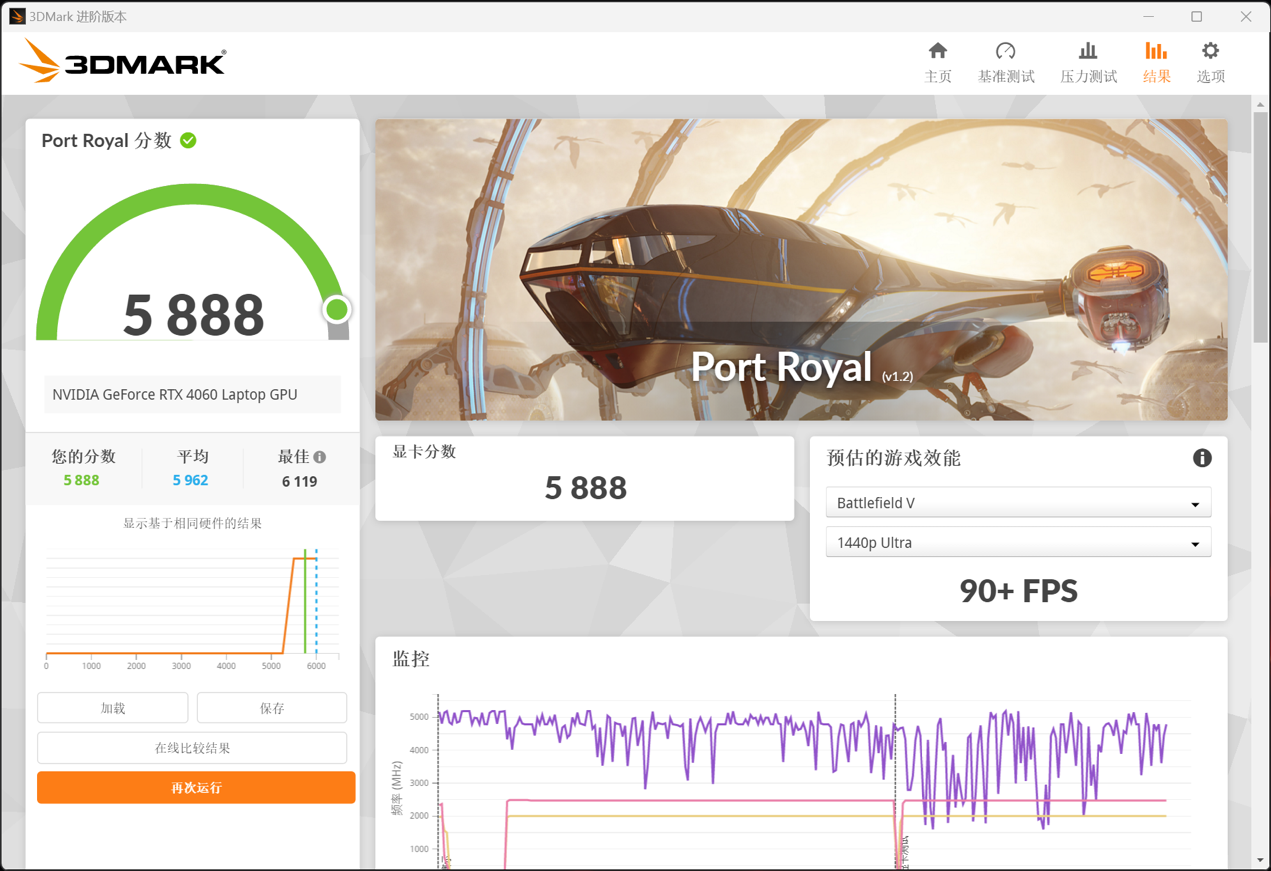
Task: Click the info icon beside 最佳 score
Action: (320, 457)
